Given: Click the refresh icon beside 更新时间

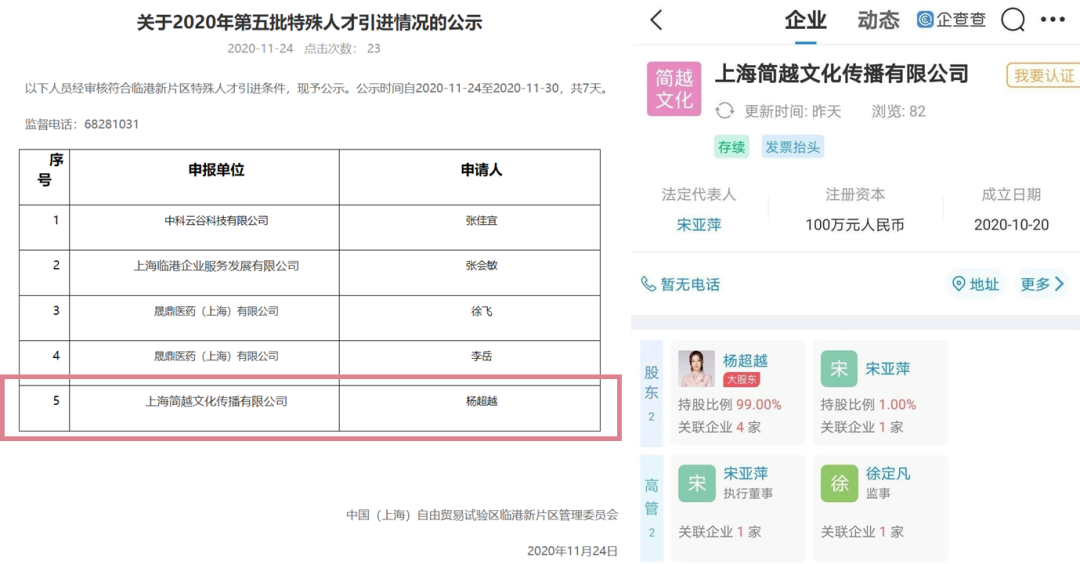Looking at the screenshot, I should tap(725, 111).
